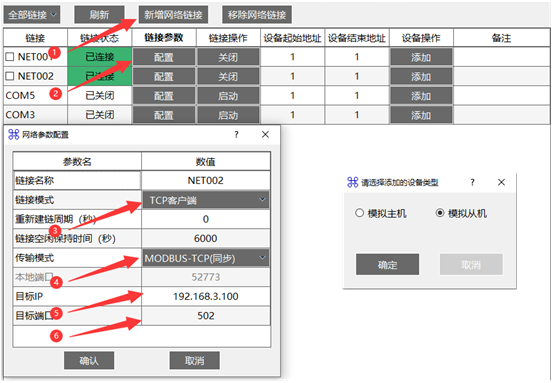The image size is (553, 383).
Task: Click 取消 in the network config dialog
Action: [x=194, y=360]
